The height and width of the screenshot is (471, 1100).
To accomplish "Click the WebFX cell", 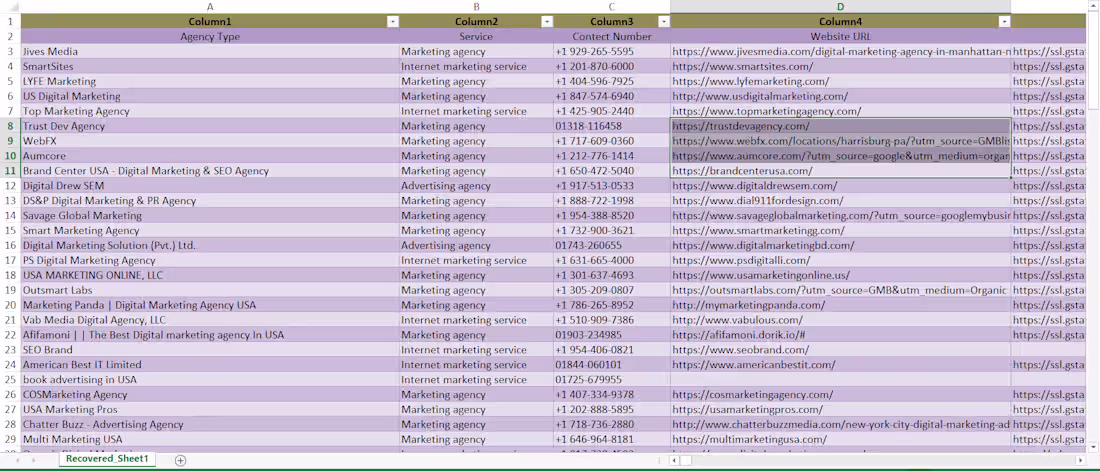I will [210, 141].
